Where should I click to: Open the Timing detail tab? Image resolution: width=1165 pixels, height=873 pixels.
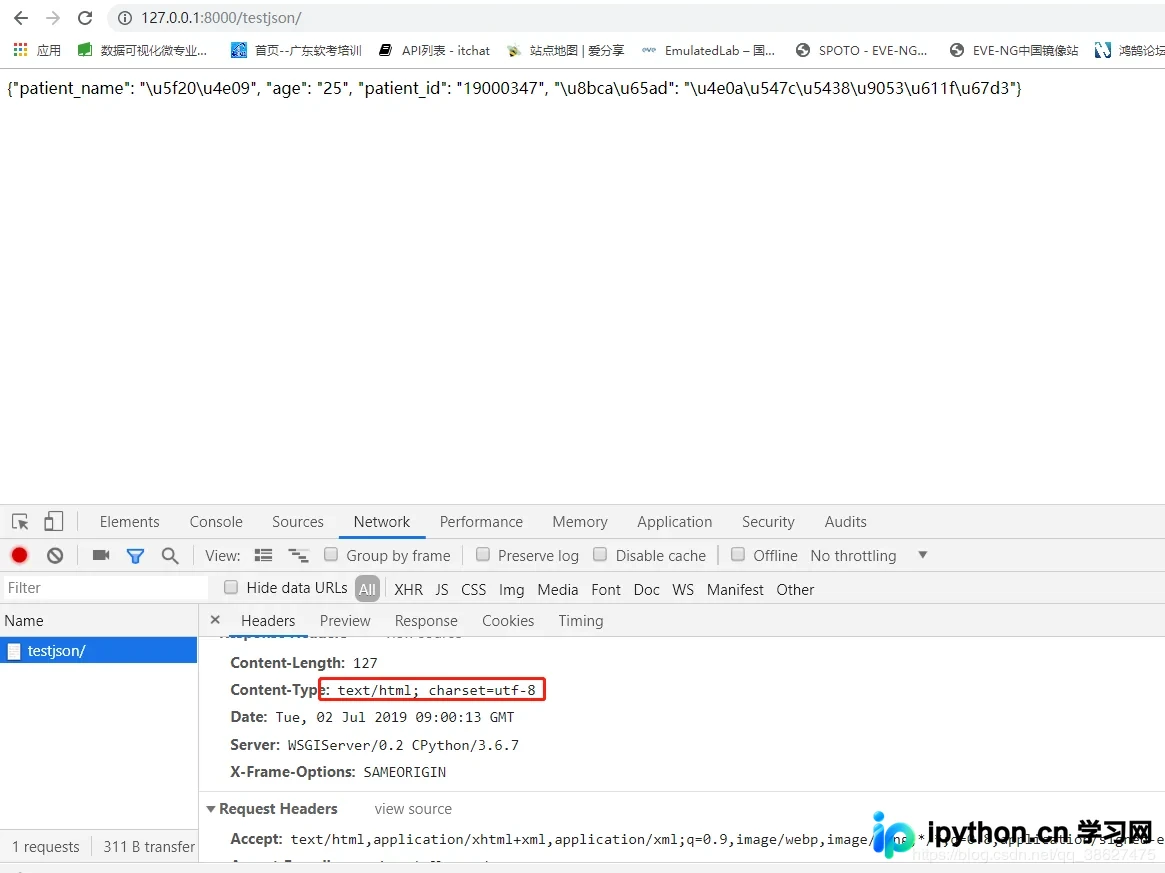[x=581, y=620]
